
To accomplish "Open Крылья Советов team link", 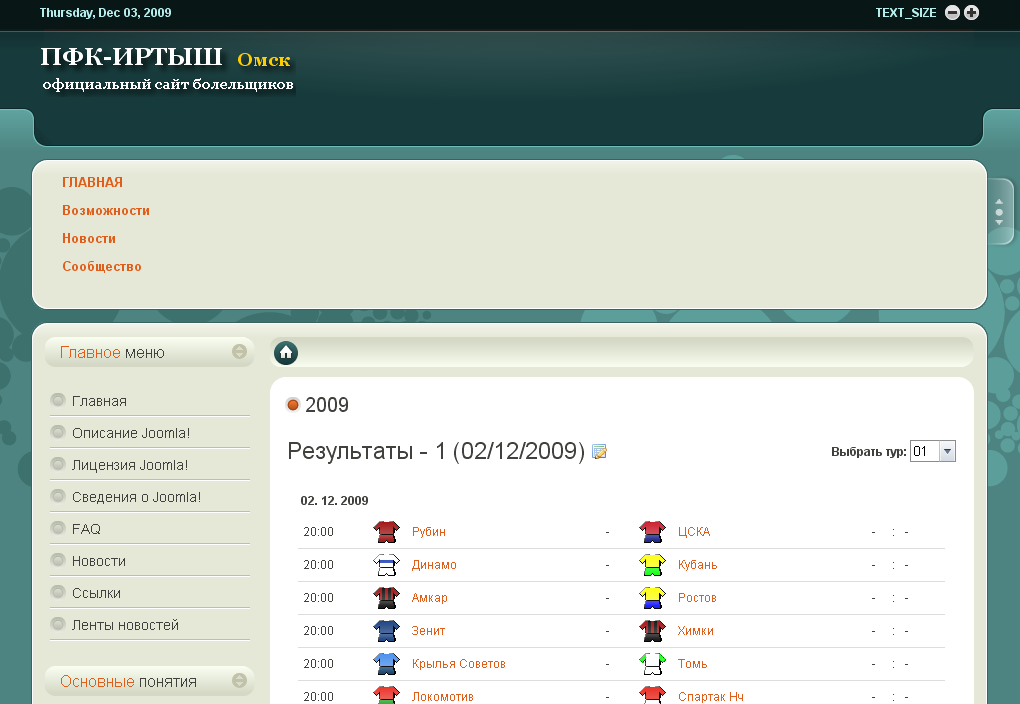I will click(459, 664).
